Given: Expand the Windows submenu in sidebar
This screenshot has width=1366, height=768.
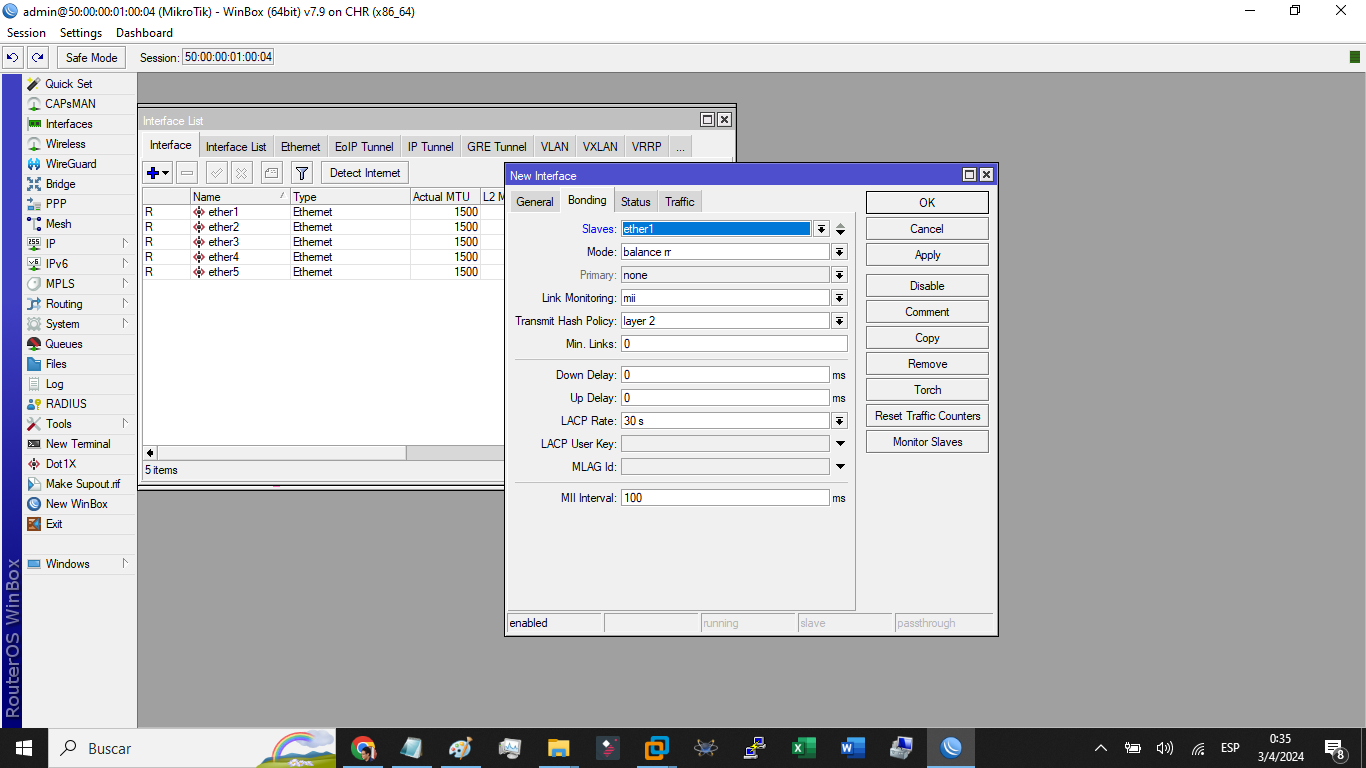Looking at the screenshot, I should click(x=126, y=563).
